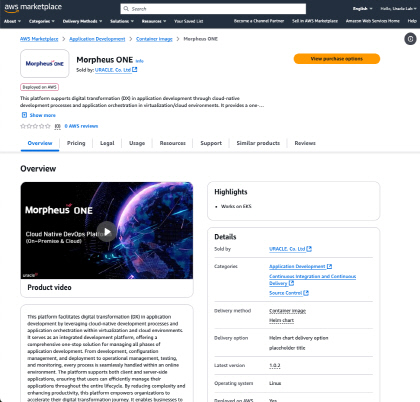420x402 pixels.
Task: Click View purchase options button
Action: click(337, 59)
